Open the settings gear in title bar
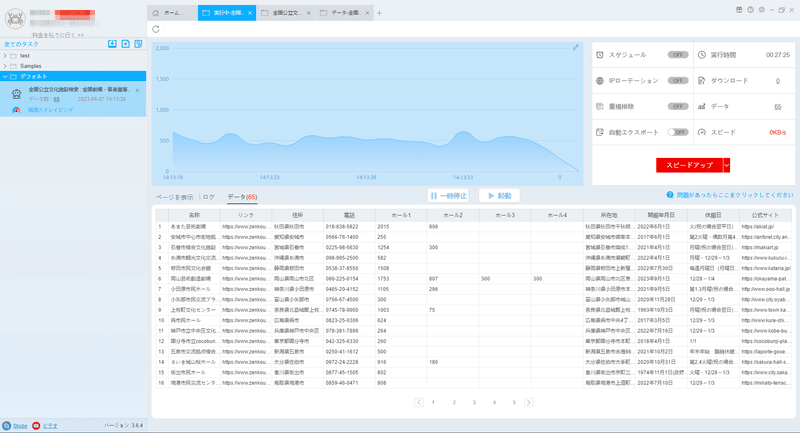800x433 pixels. (762, 10)
